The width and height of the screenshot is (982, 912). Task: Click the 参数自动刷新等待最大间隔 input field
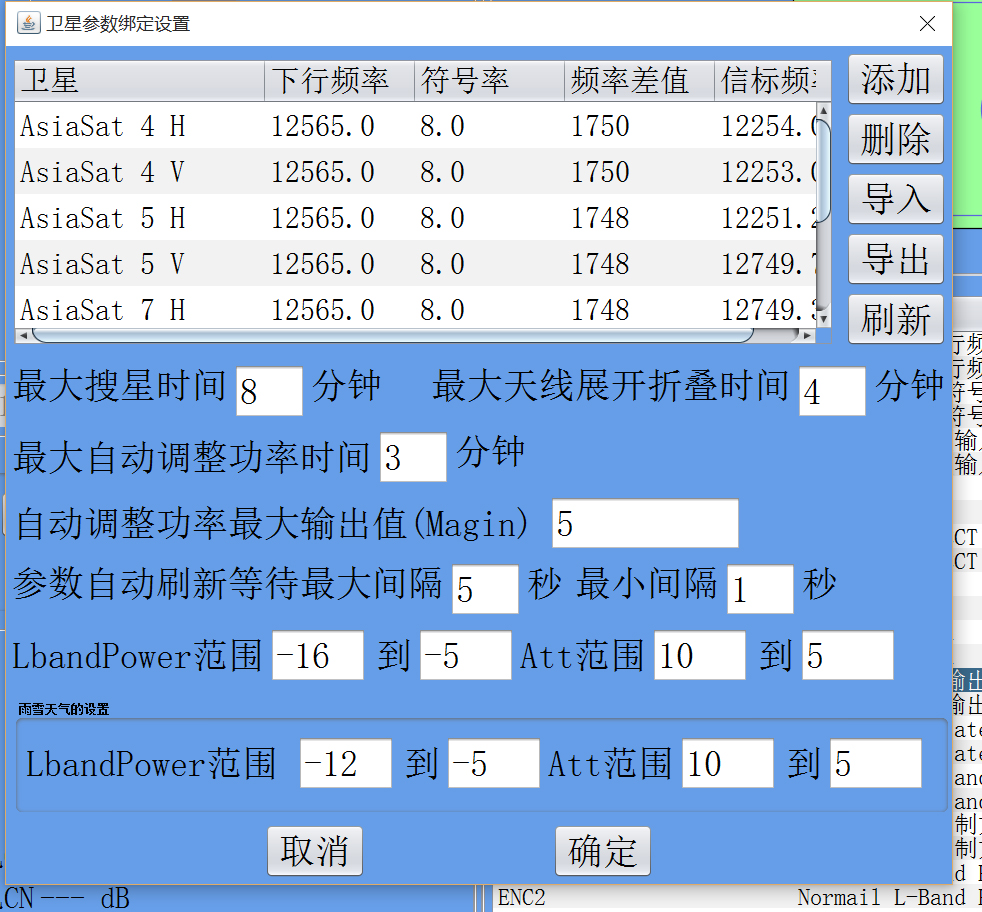tap(485, 589)
